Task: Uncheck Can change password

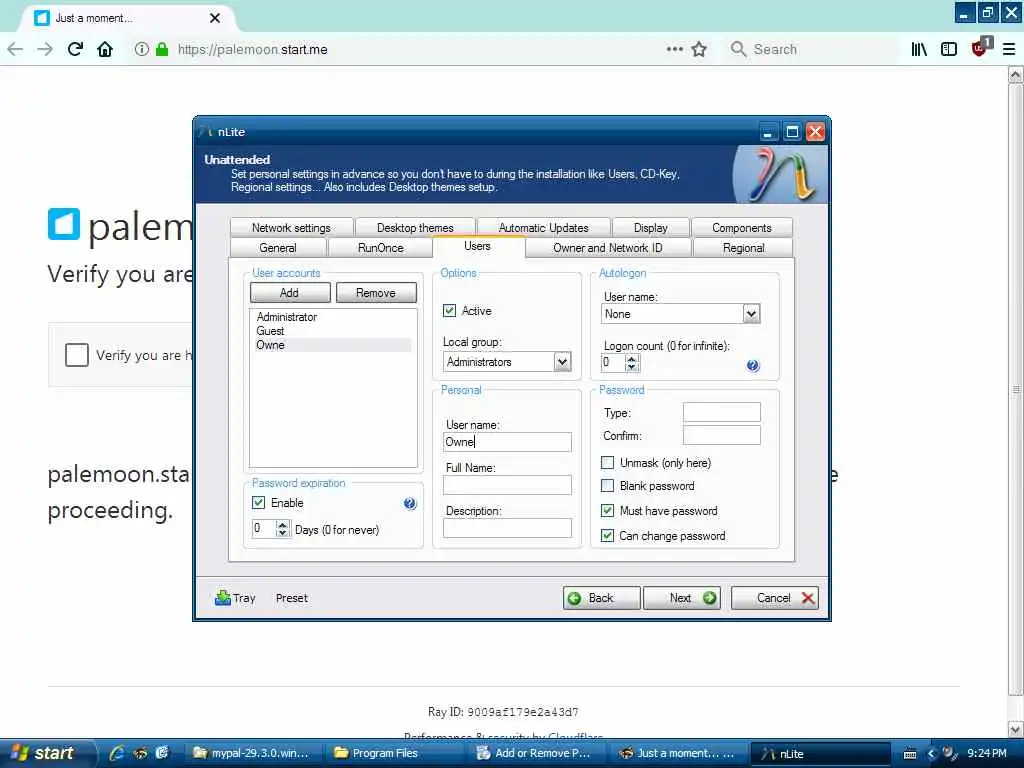Action: click(x=607, y=536)
